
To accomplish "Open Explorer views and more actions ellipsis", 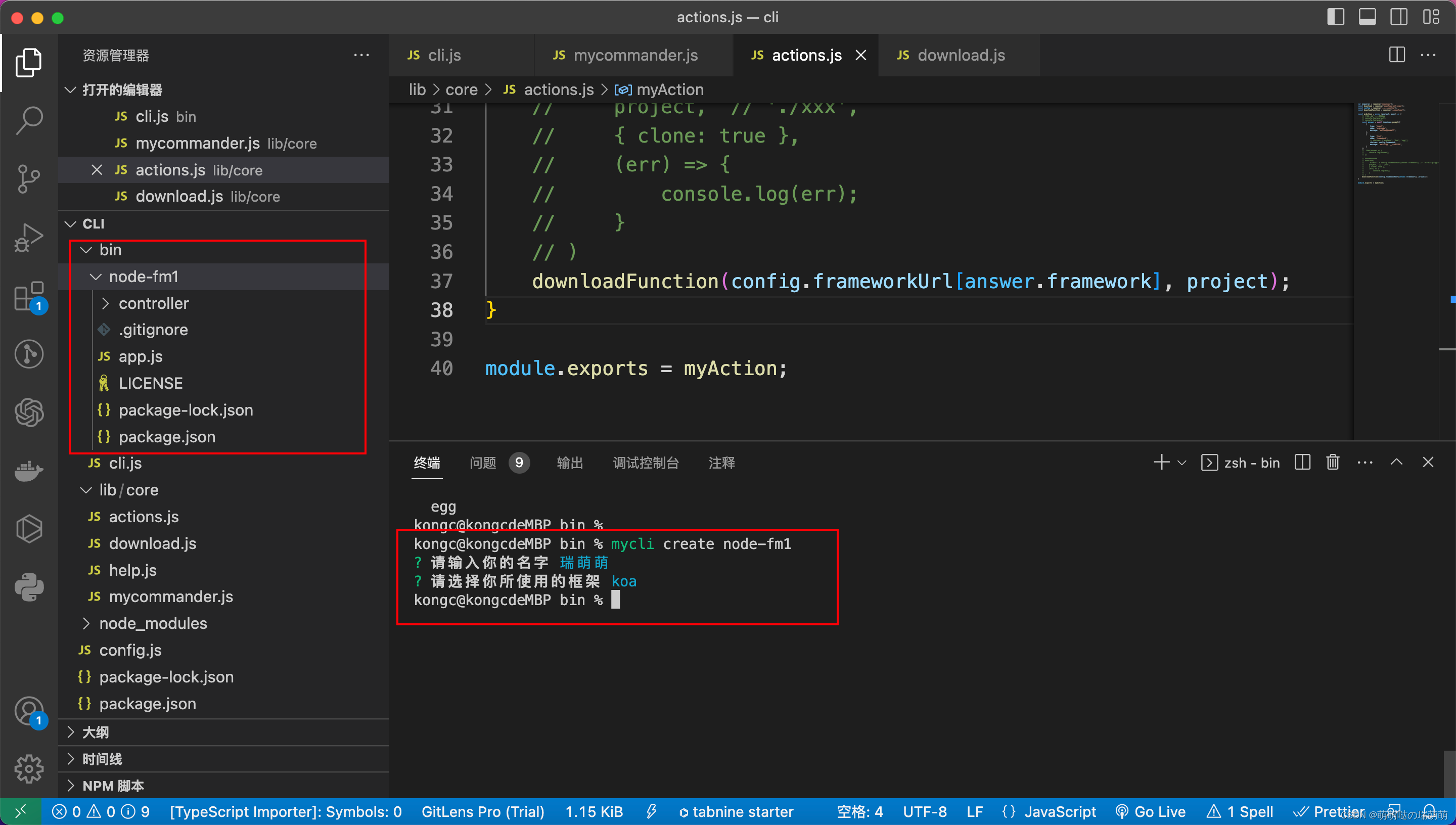I will (361, 55).
